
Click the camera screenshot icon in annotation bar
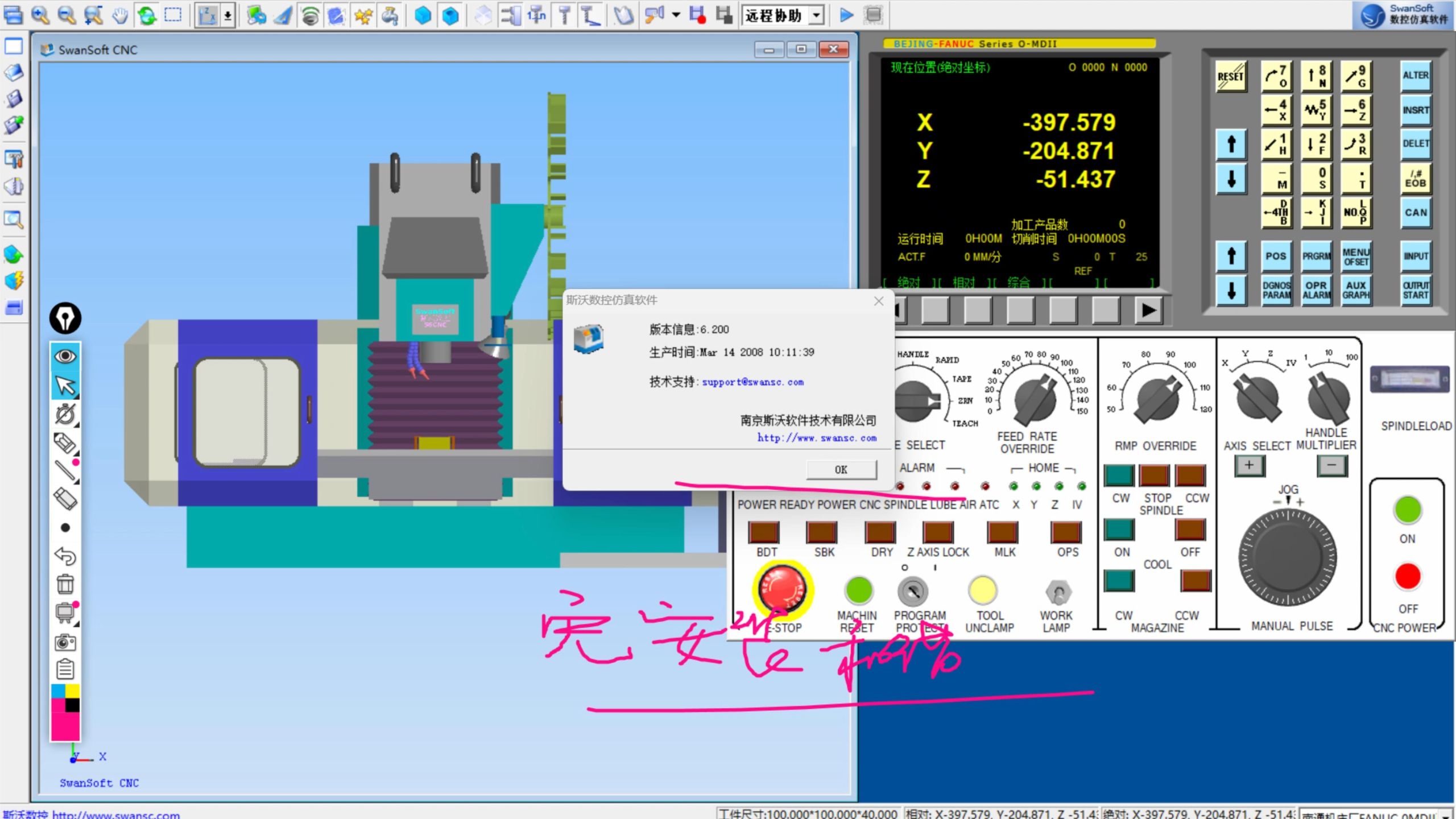tap(65, 642)
